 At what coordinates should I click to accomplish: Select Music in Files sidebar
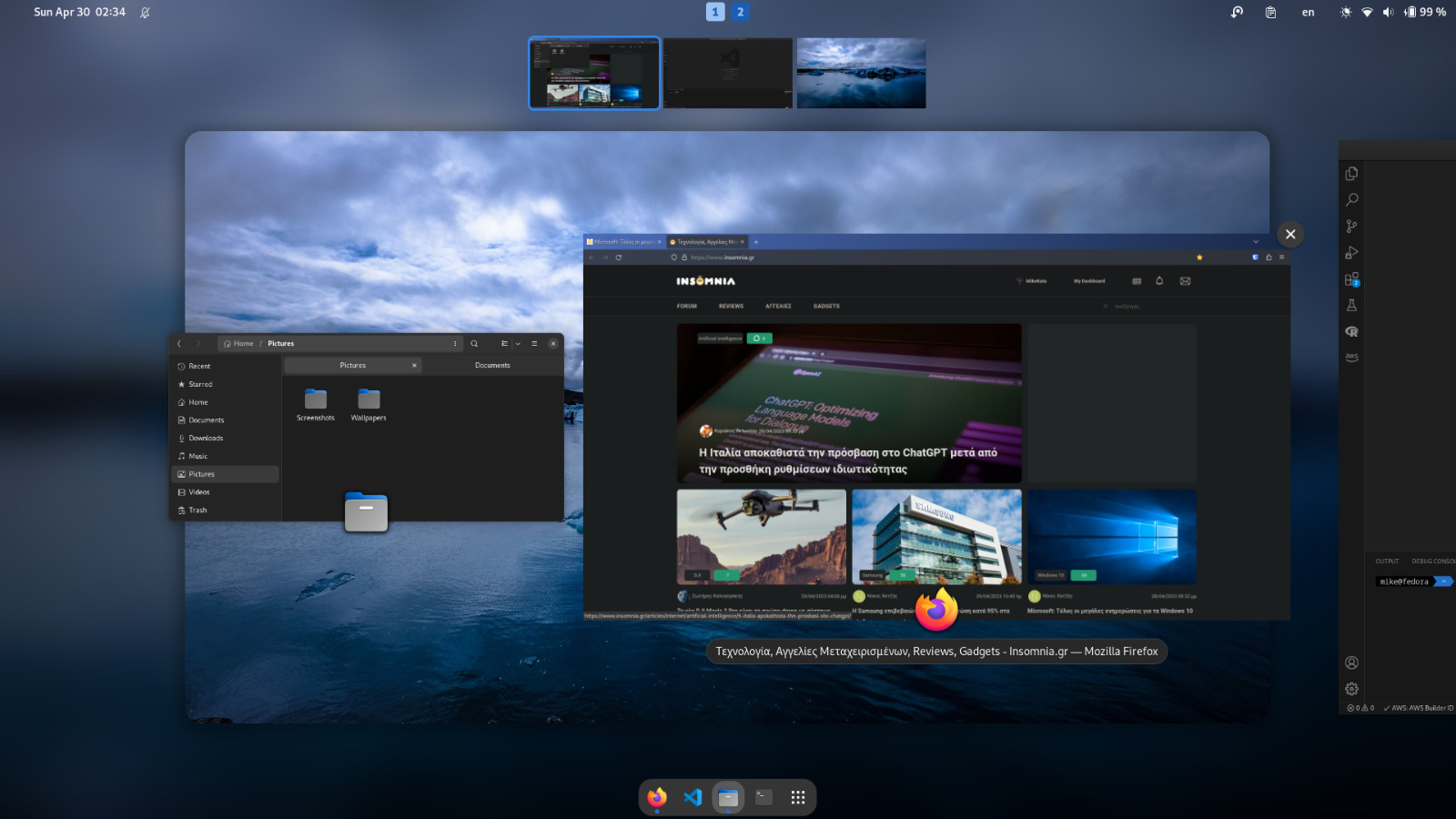(x=225, y=456)
